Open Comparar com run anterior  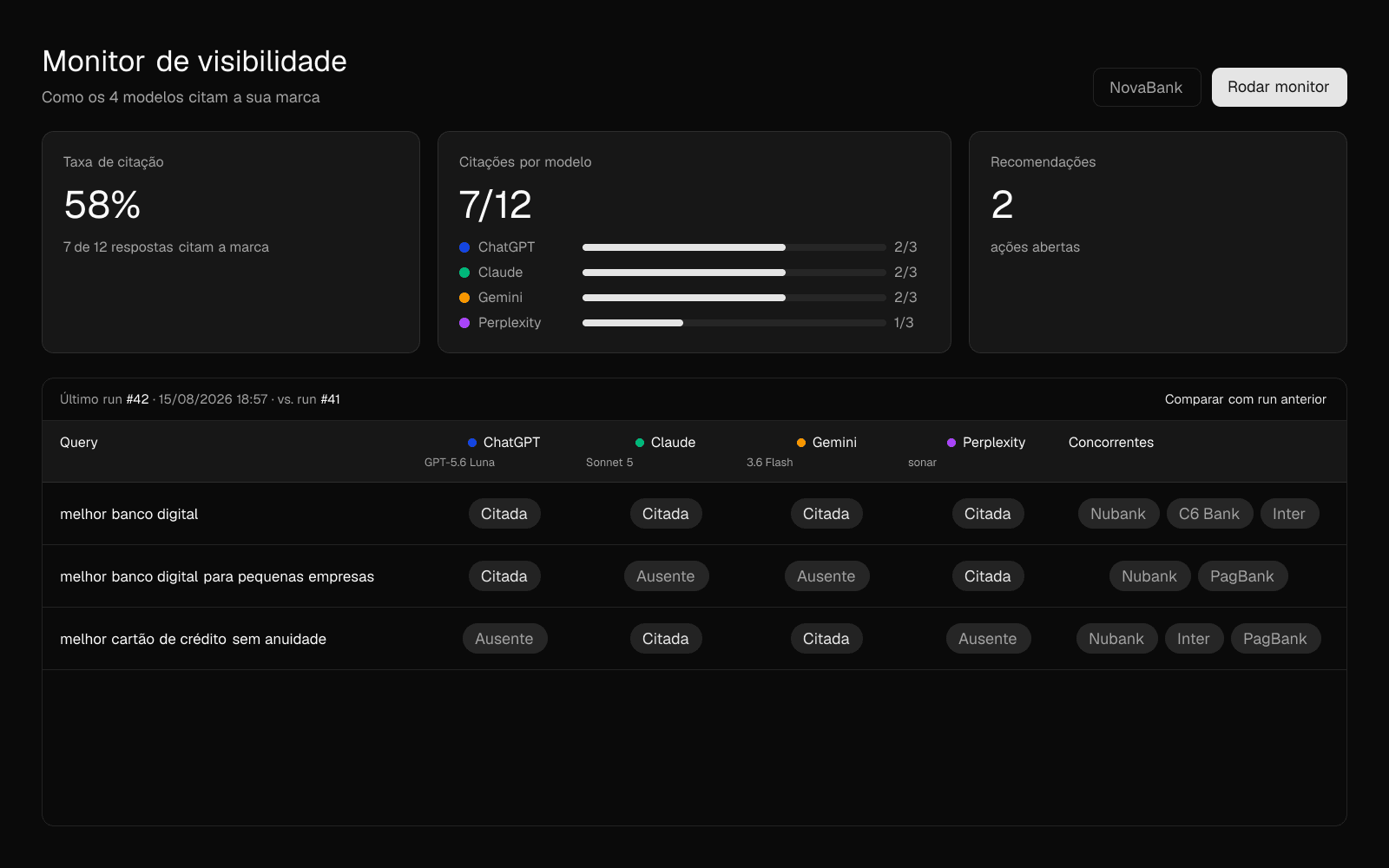tap(1245, 399)
